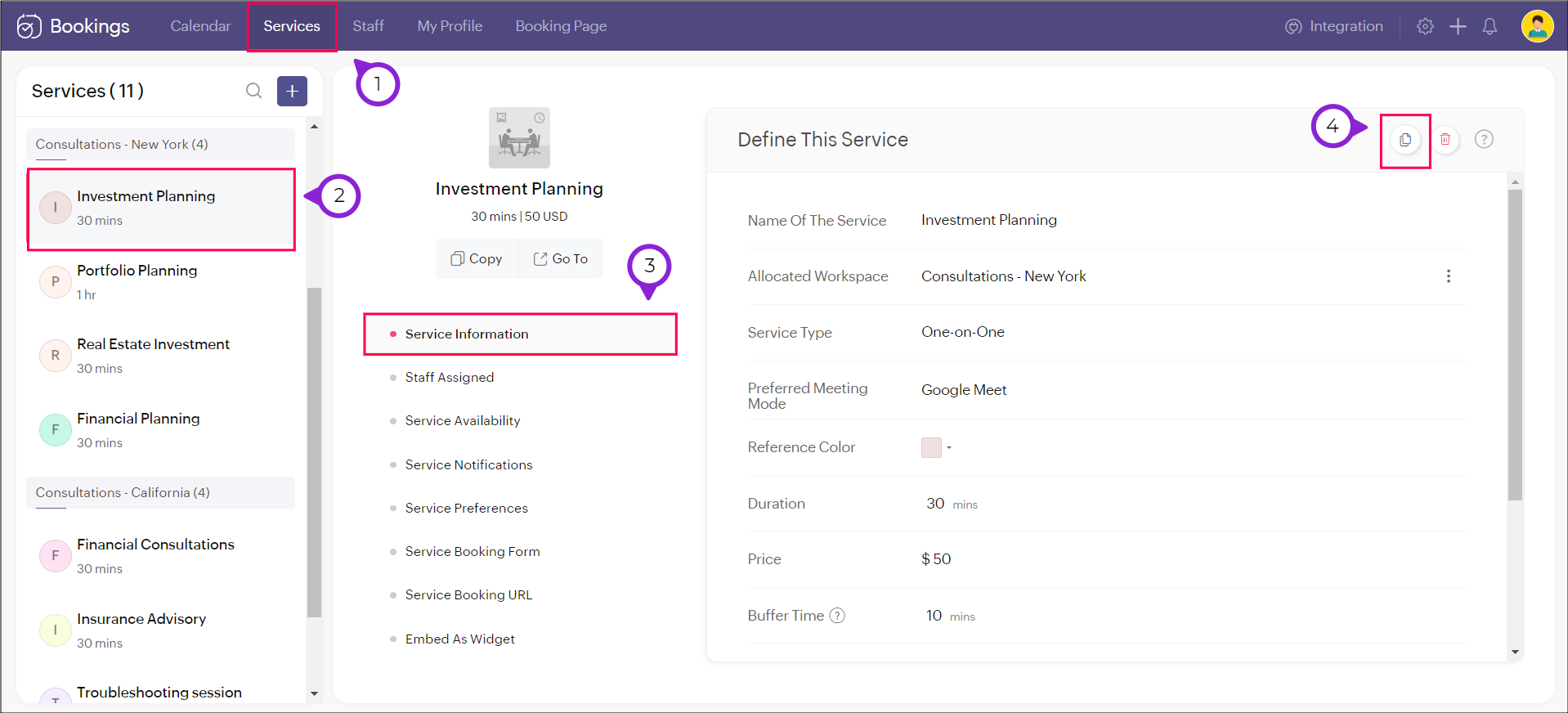Click the Integration link
Image resolution: width=1568 pixels, height=713 pixels.
click(x=1334, y=26)
